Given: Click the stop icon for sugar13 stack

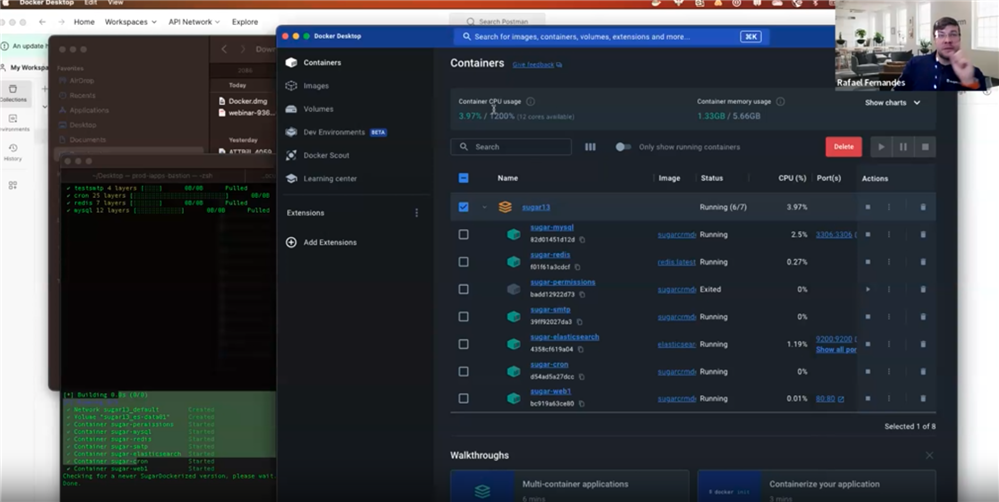Looking at the screenshot, I should point(867,207).
